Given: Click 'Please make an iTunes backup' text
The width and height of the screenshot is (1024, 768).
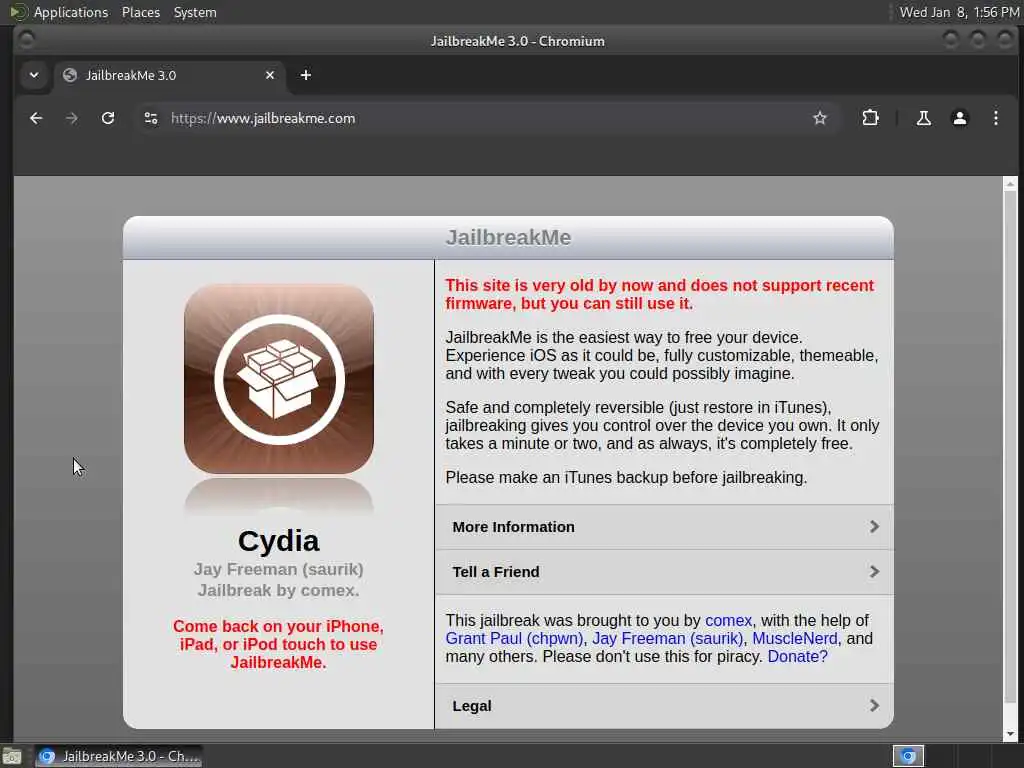Looking at the screenshot, I should coord(626,477).
